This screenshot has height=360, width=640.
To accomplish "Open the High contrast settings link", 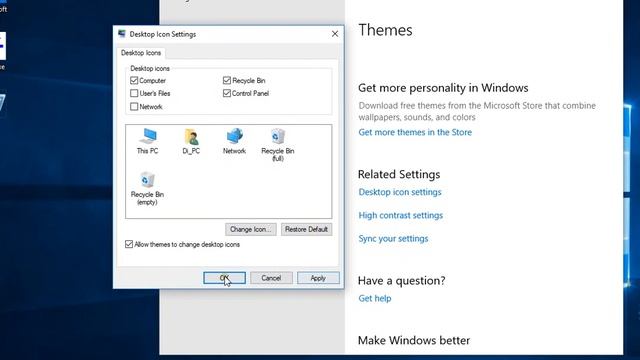I will pos(400,215).
